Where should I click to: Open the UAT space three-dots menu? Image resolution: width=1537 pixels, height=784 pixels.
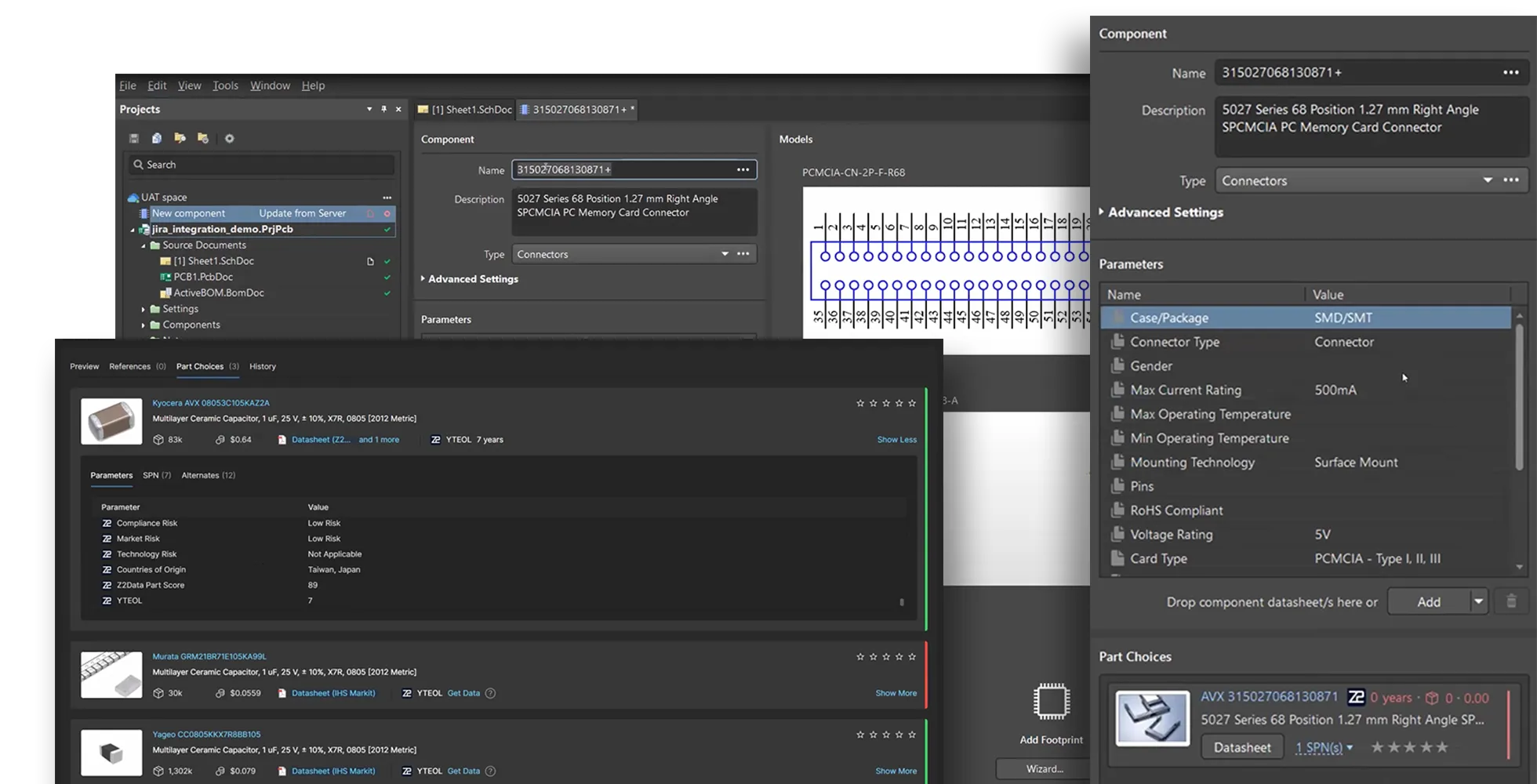[387, 198]
